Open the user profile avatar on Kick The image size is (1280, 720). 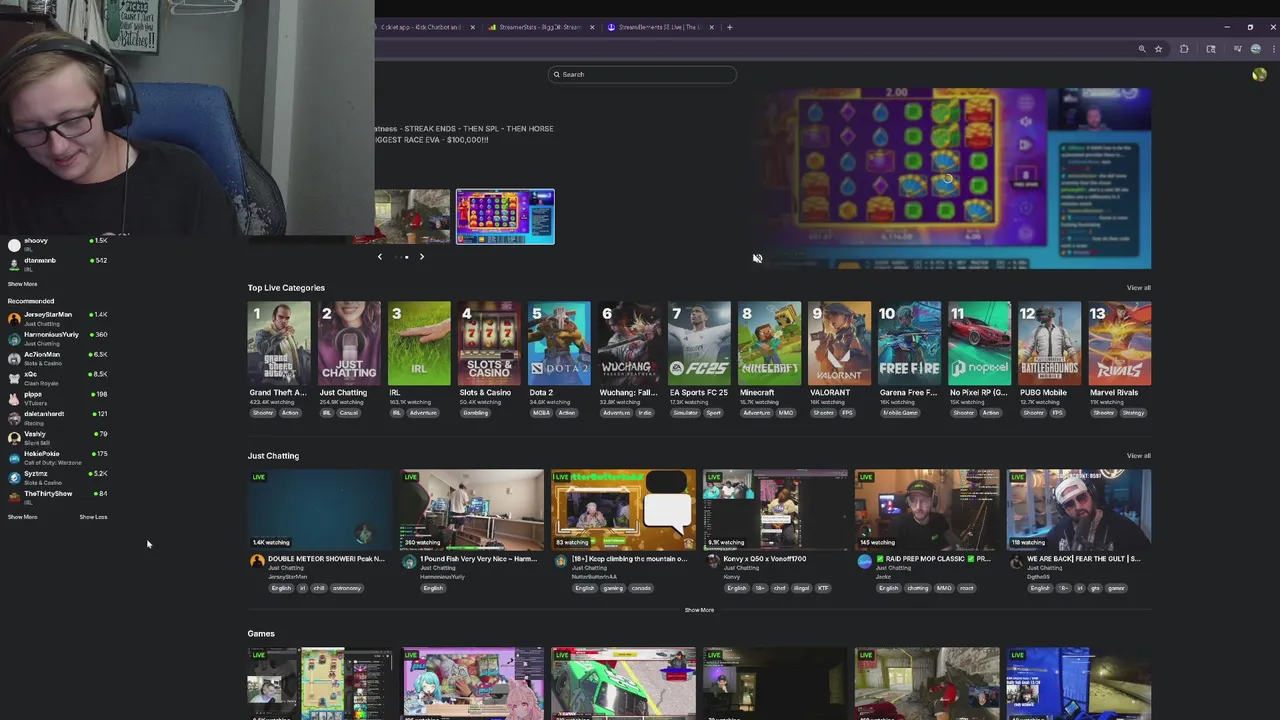pyautogui.click(x=1259, y=75)
